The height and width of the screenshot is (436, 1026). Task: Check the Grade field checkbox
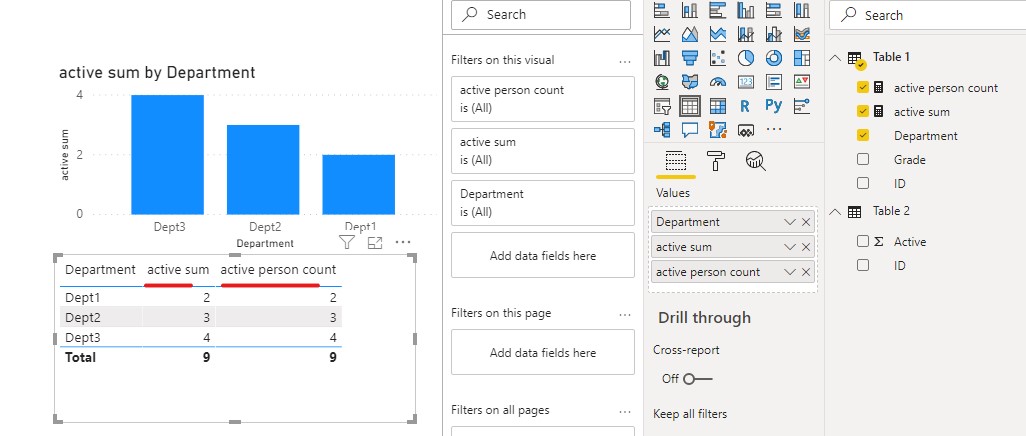point(862,159)
